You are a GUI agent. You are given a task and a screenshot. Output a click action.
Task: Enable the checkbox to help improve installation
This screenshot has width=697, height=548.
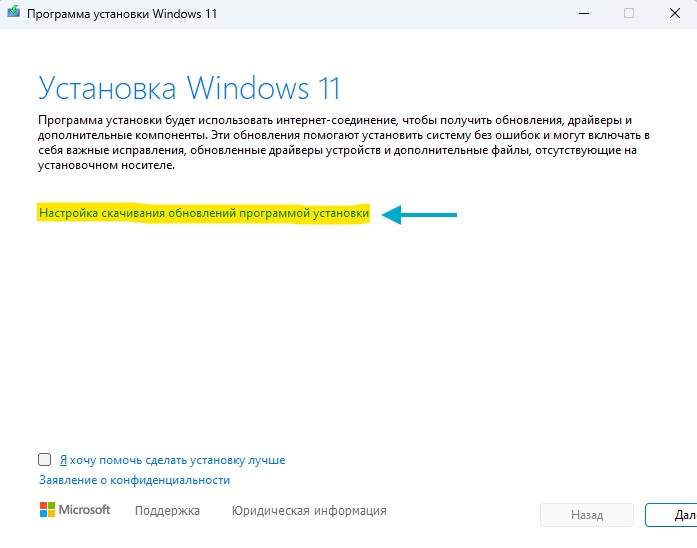click(x=44, y=459)
